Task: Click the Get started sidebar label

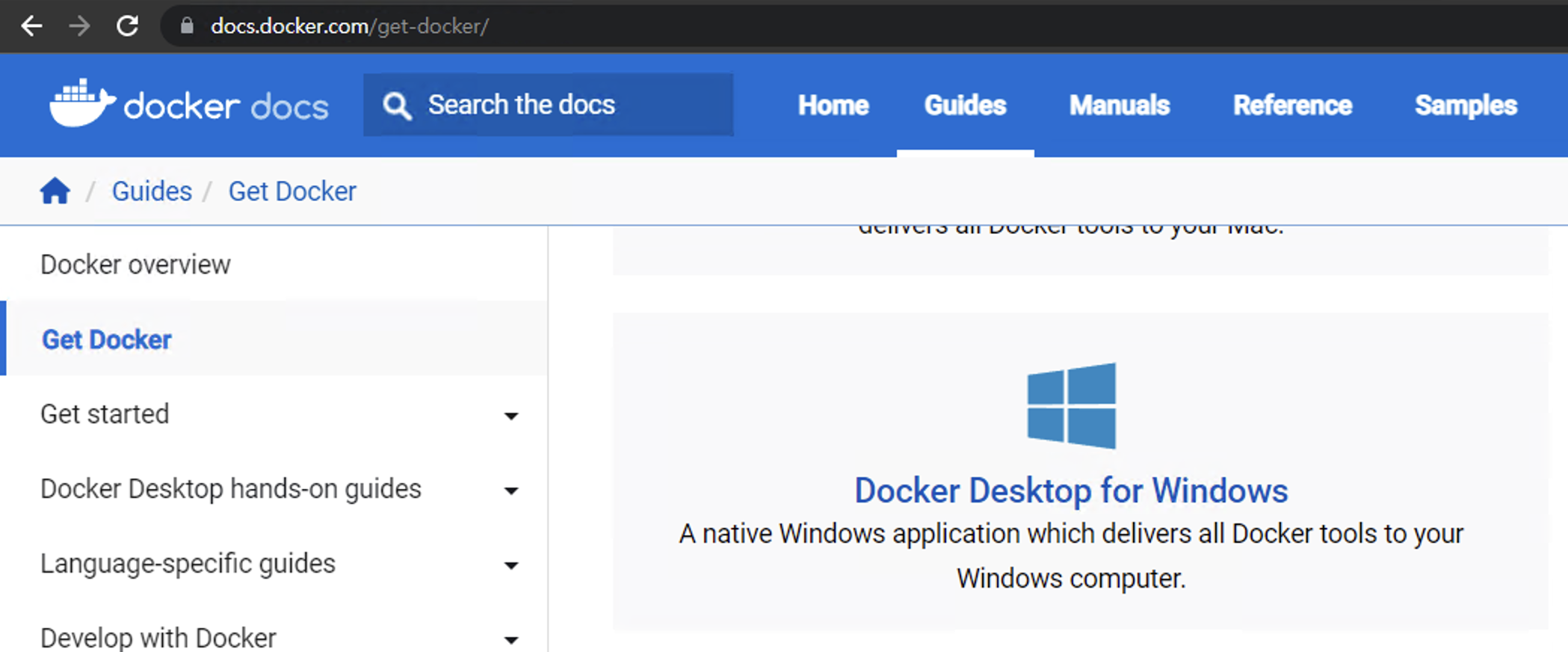Action: (105, 414)
